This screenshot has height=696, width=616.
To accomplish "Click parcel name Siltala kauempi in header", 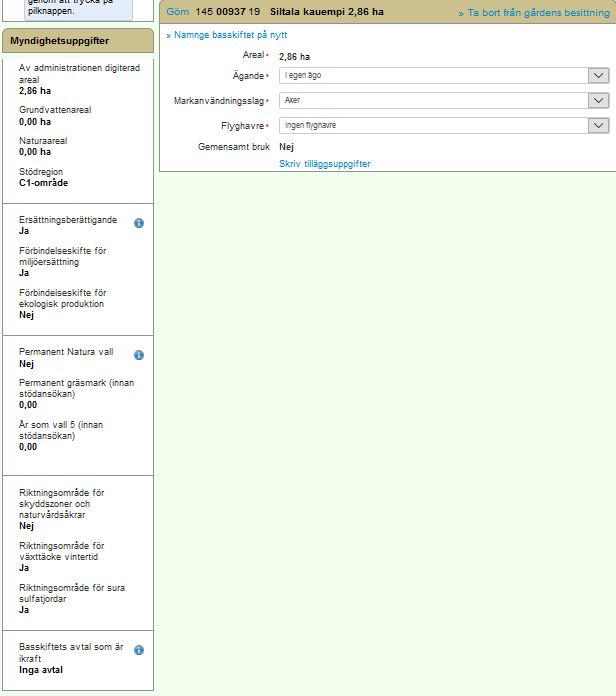I will coord(326,12).
